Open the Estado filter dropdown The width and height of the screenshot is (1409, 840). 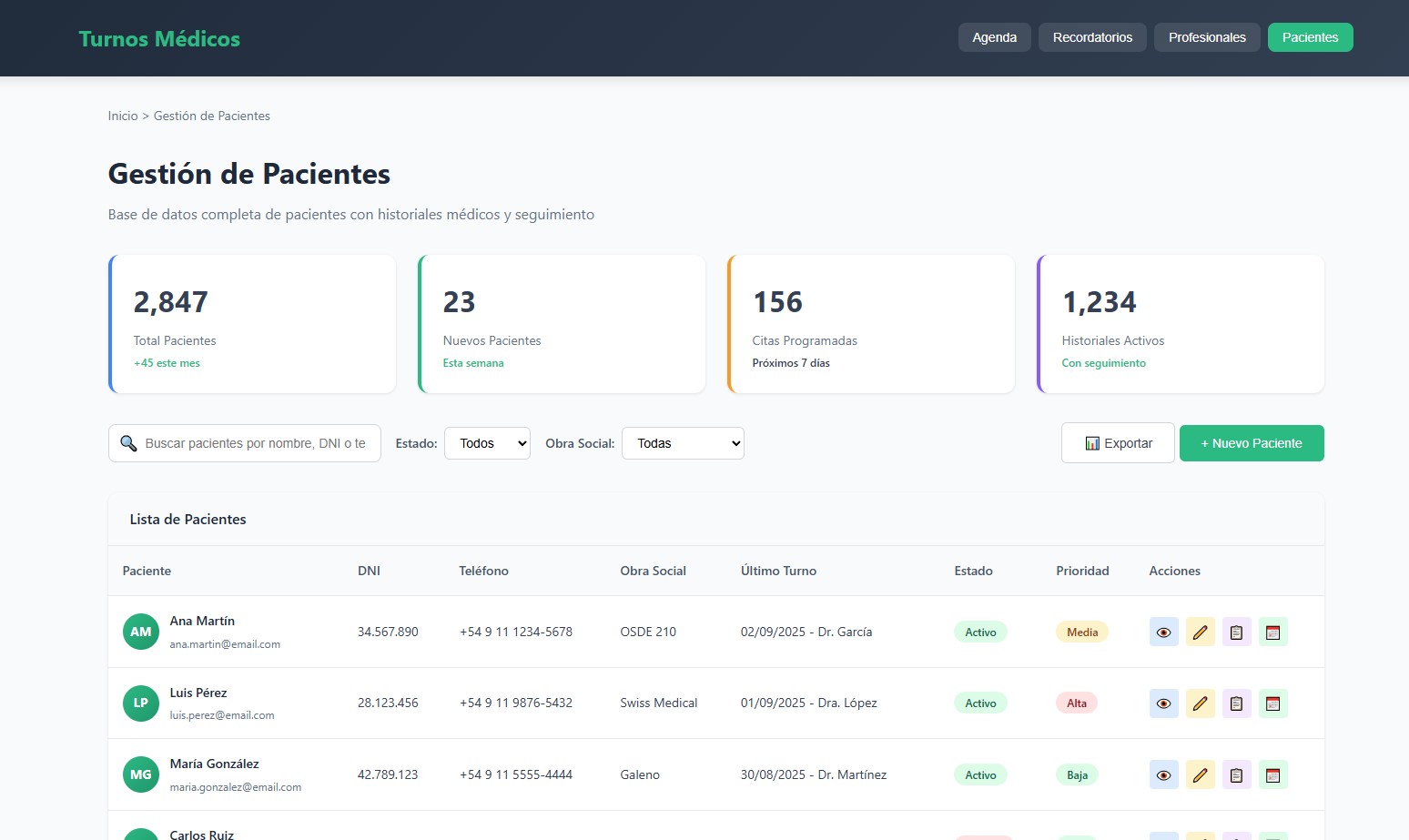[x=487, y=443]
